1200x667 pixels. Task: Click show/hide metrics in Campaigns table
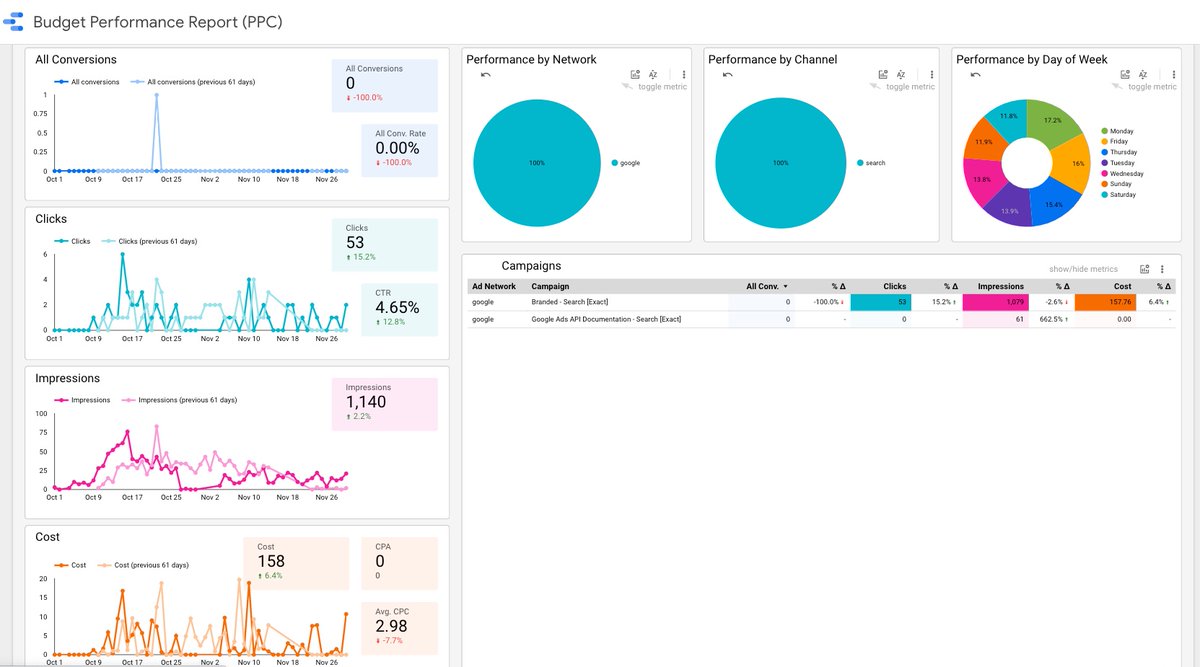(x=1083, y=269)
